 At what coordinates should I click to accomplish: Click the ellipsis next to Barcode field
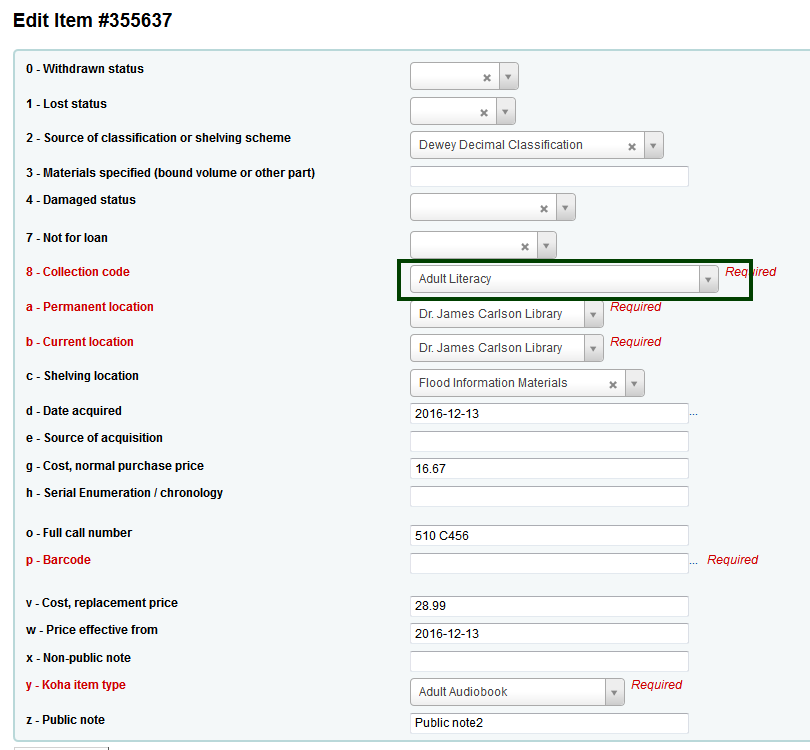click(693, 562)
